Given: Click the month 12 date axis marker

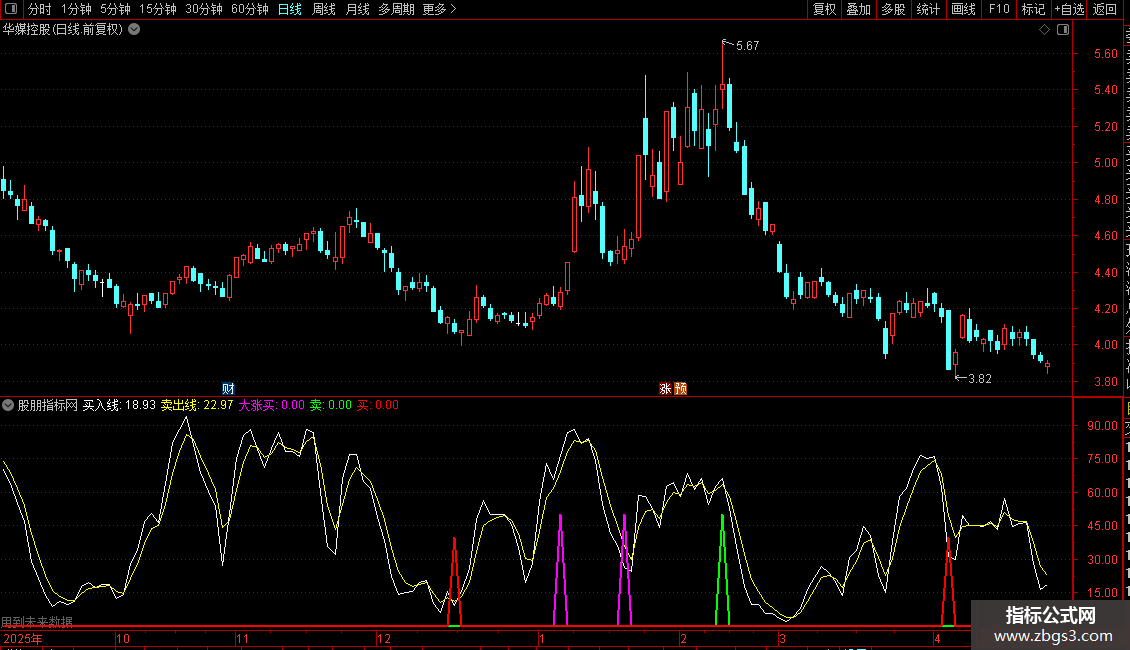Looking at the screenshot, I should click(x=383, y=638).
